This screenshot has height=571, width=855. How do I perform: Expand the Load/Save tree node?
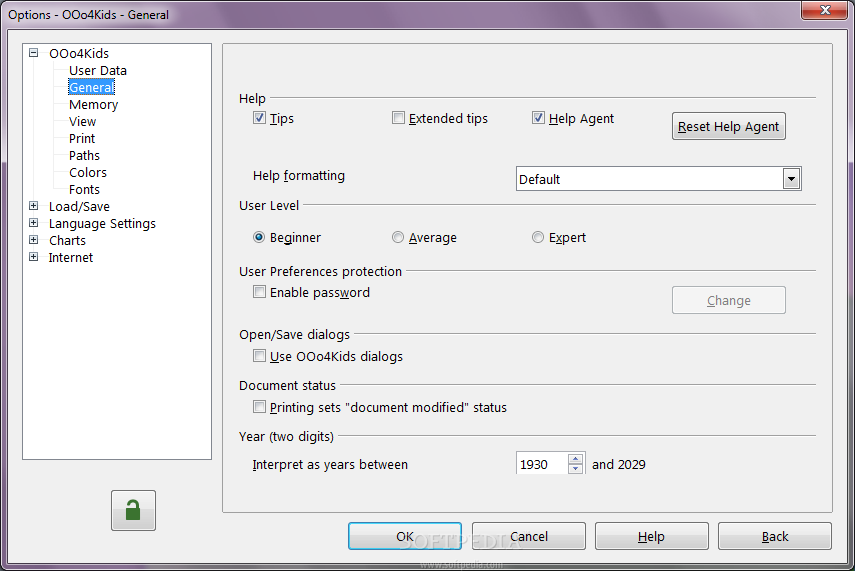tap(34, 206)
